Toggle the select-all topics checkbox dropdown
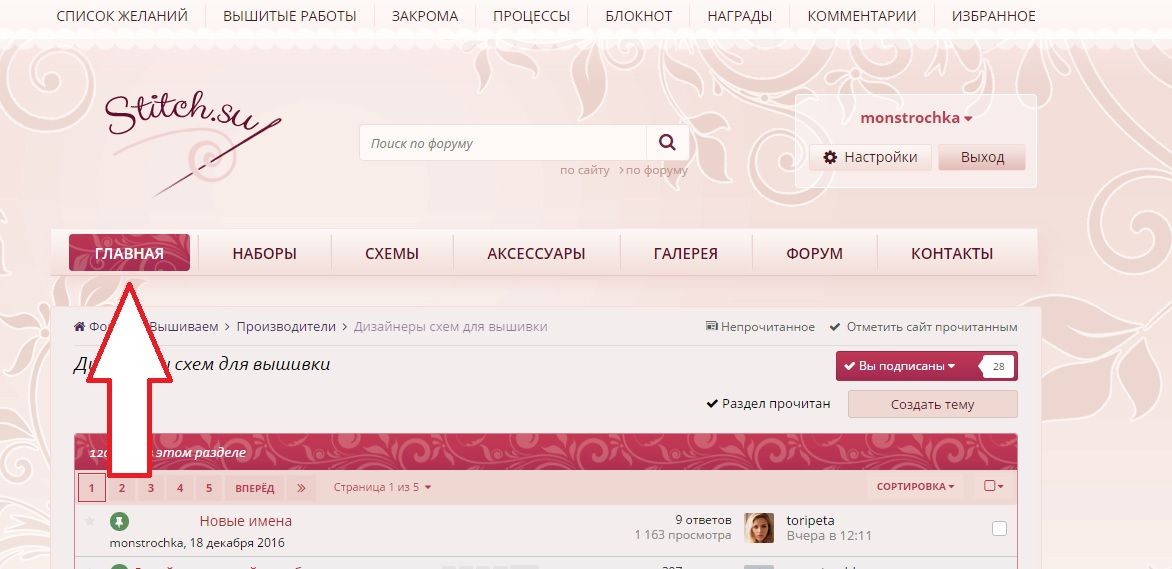This screenshot has height=569, width=1172. pos(993,487)
